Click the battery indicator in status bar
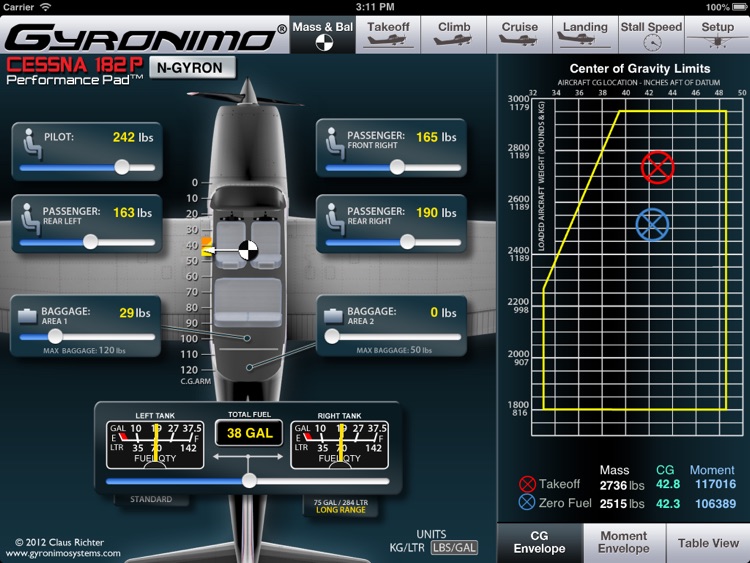The width and height of the screenshot is (750, 563). click(x=739, y=7)
